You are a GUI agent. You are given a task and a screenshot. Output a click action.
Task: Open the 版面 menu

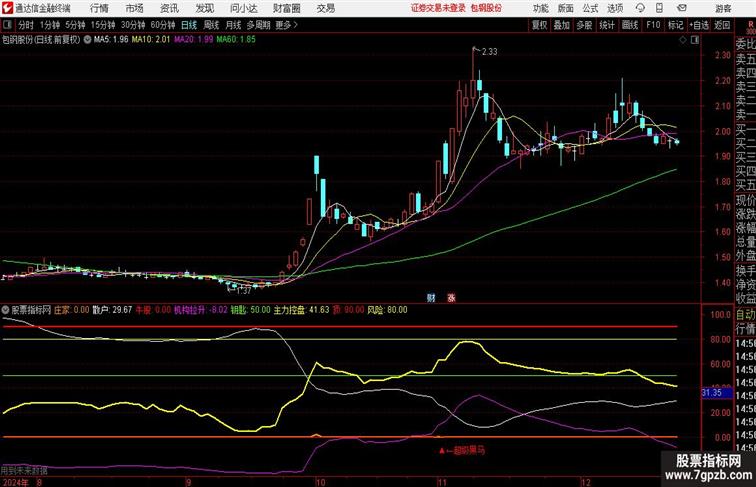click(x=566, y=8)
